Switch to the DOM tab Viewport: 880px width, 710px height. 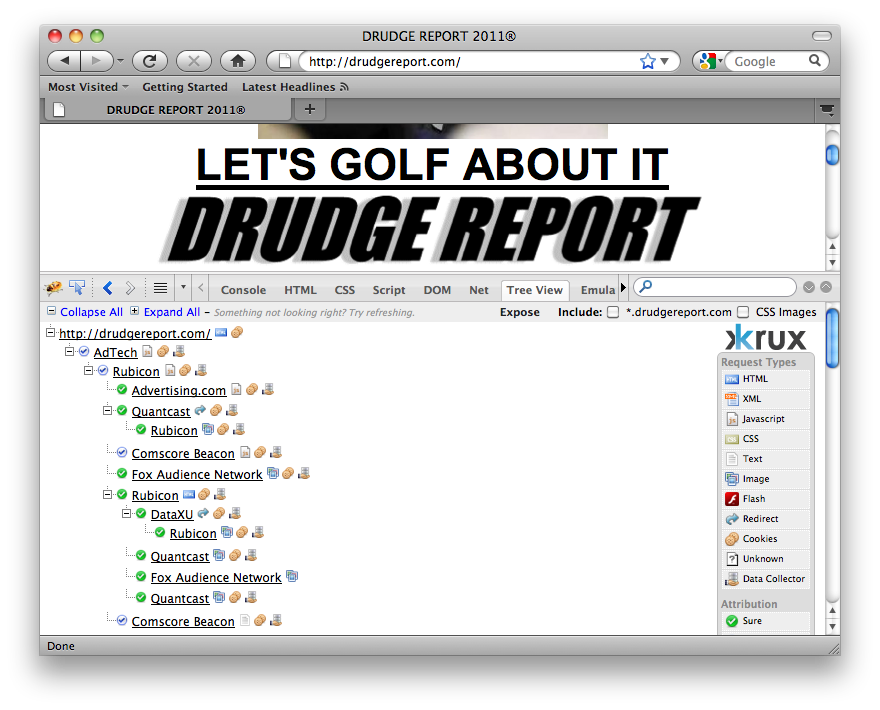(437, 290)
